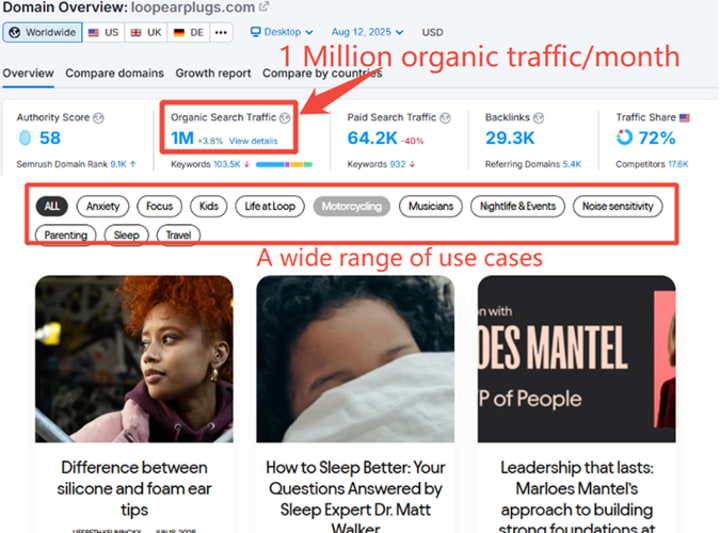Viewport: 720px width, 533px height.
Task: Open Competitors 17.6K link
Action: (x=678, y=164)
